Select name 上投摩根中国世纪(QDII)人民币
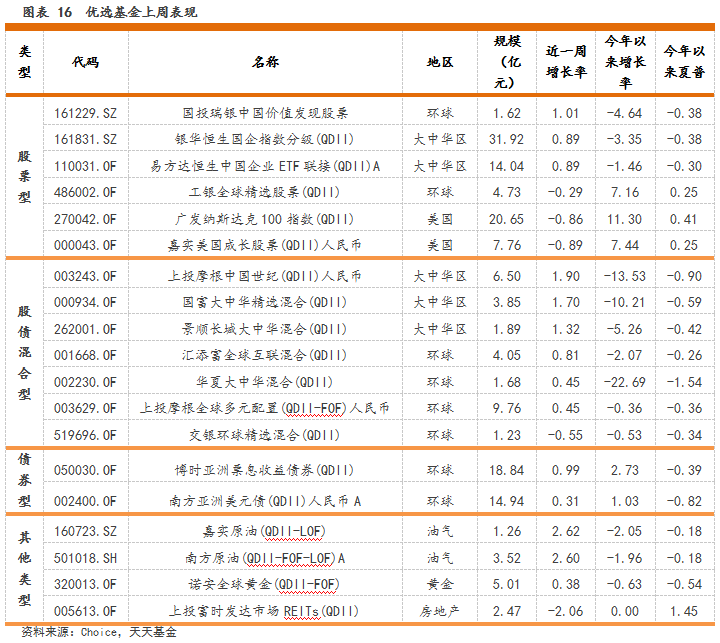The width and height of the screenshot is (720, 643). pyautogui.click(x=264, y=276)
